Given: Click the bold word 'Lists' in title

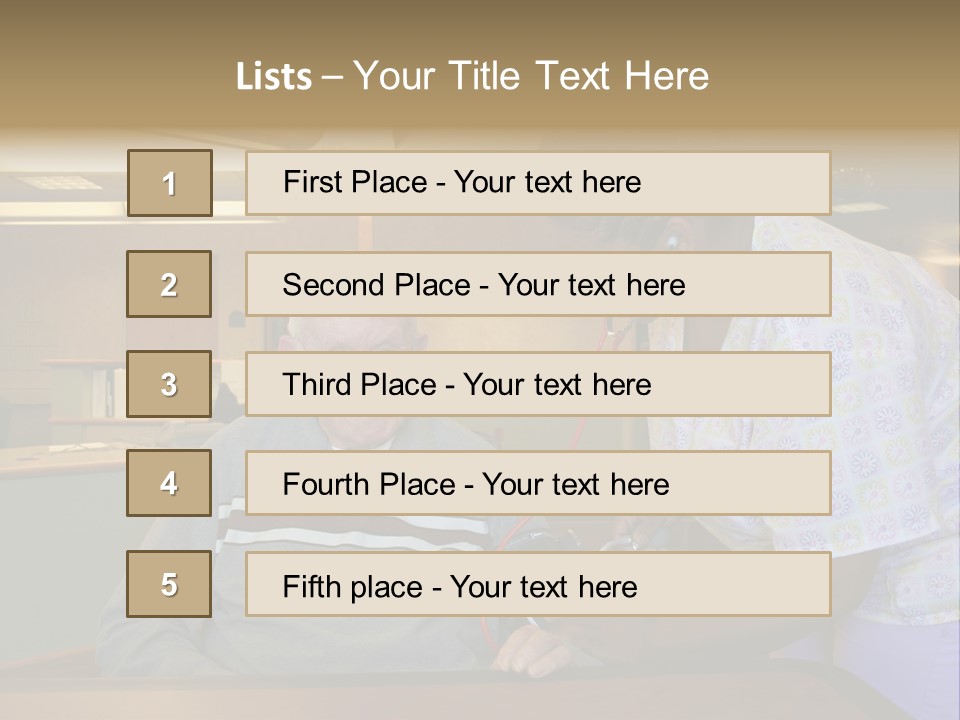Looking at the screenshot, I should [274, 77].
